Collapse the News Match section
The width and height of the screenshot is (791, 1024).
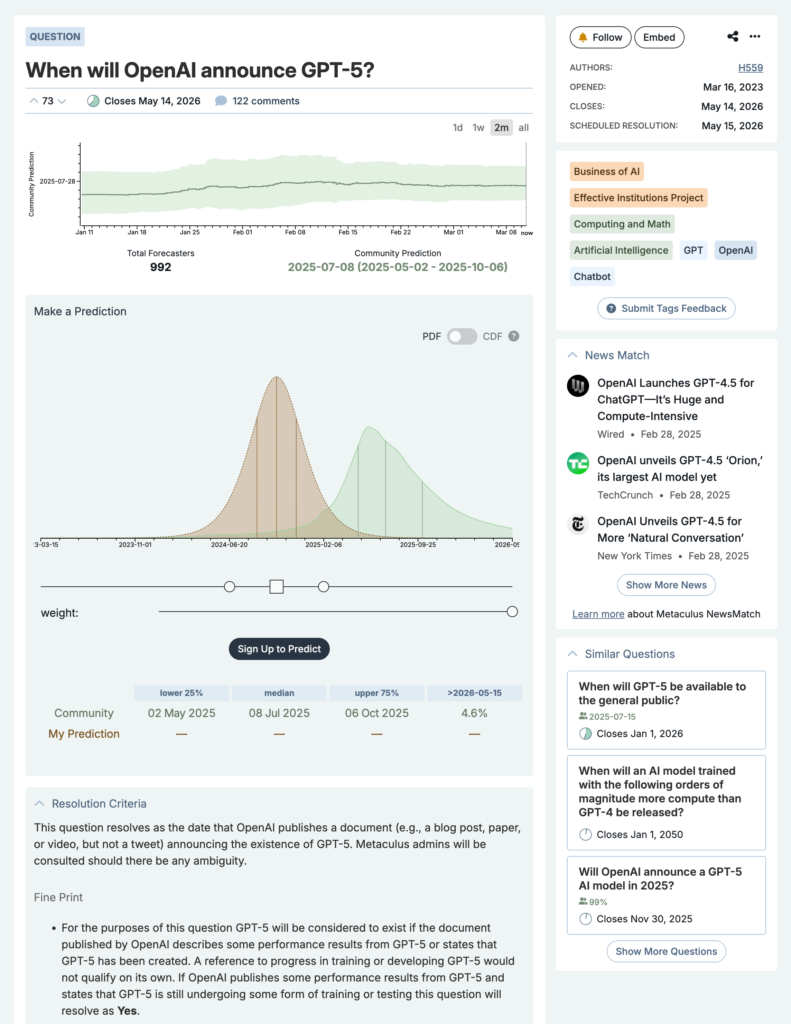click(x=573, y=355)
